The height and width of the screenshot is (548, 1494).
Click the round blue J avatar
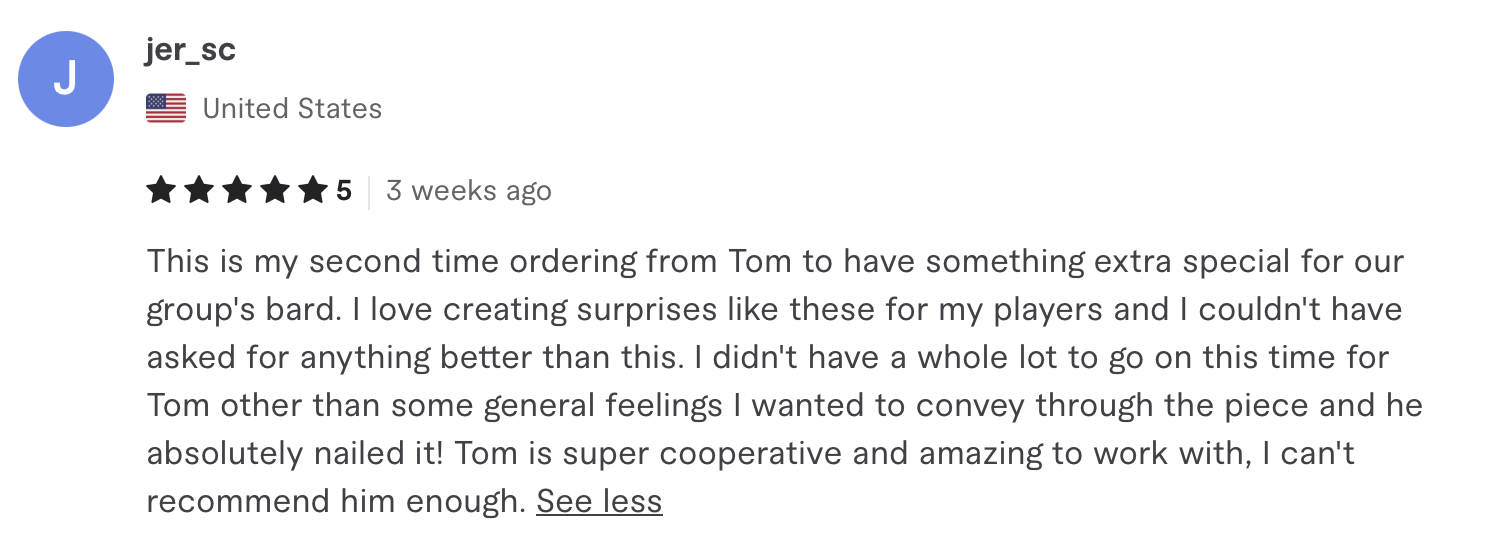[x=66, y=79]
